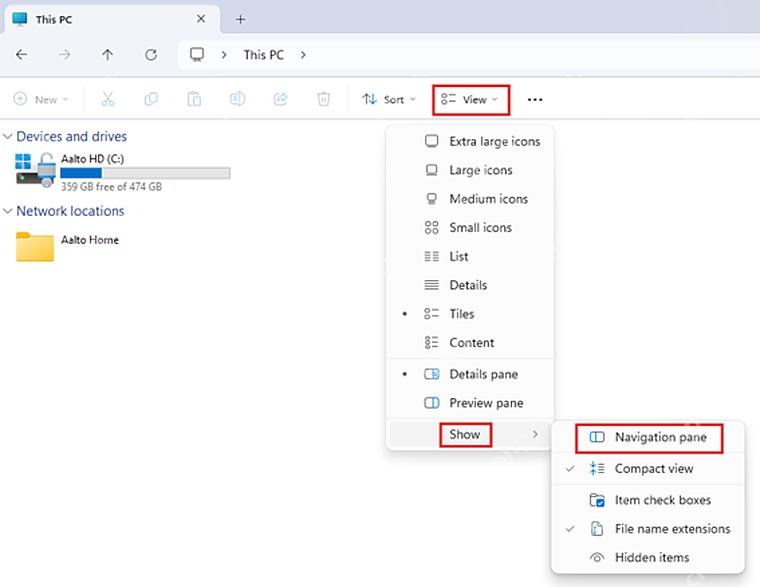
Task: Click chevron before This PC breadcrumb
Action: (x=224, y=55)
